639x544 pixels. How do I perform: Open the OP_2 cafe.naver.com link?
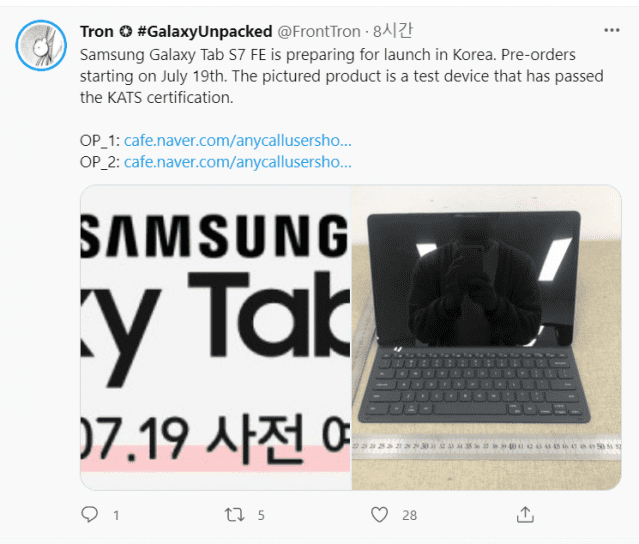(238, 162)
